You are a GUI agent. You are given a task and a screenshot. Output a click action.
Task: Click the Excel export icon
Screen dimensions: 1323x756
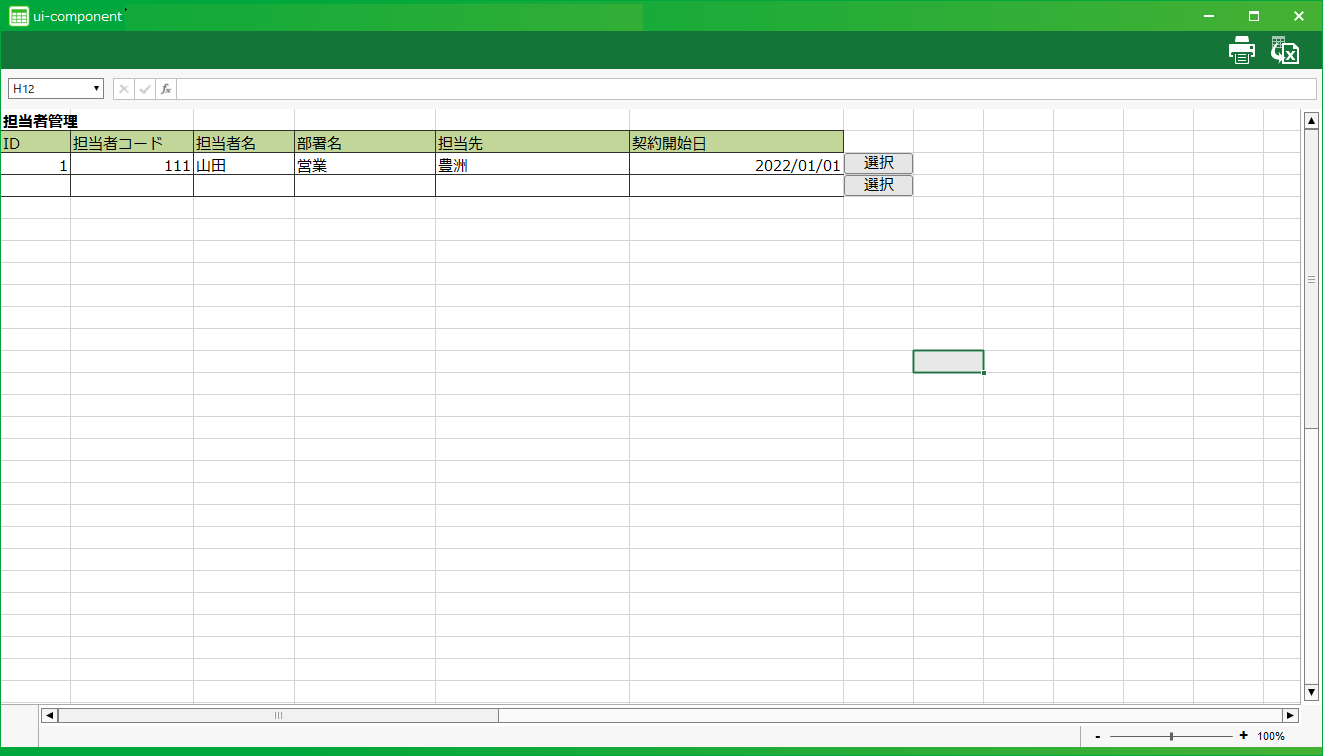(1284, 50)
